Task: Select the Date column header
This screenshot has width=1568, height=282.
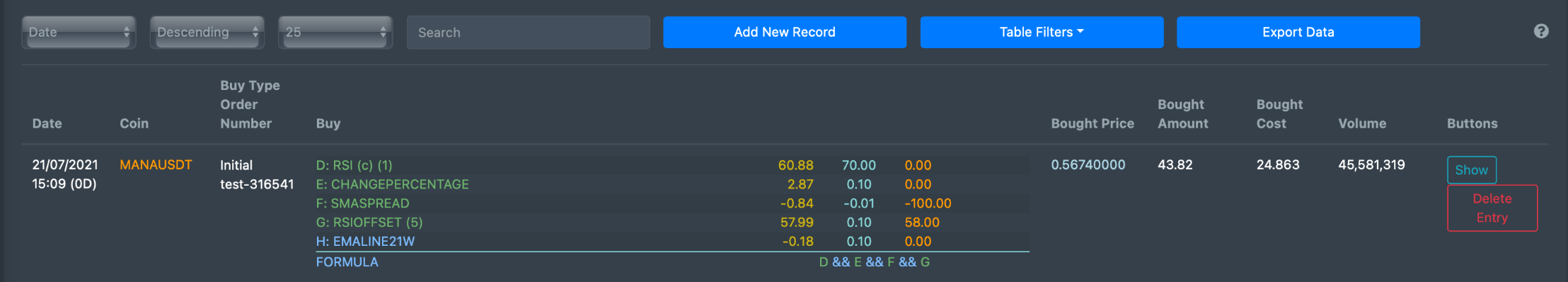Action: click(47, 123)
